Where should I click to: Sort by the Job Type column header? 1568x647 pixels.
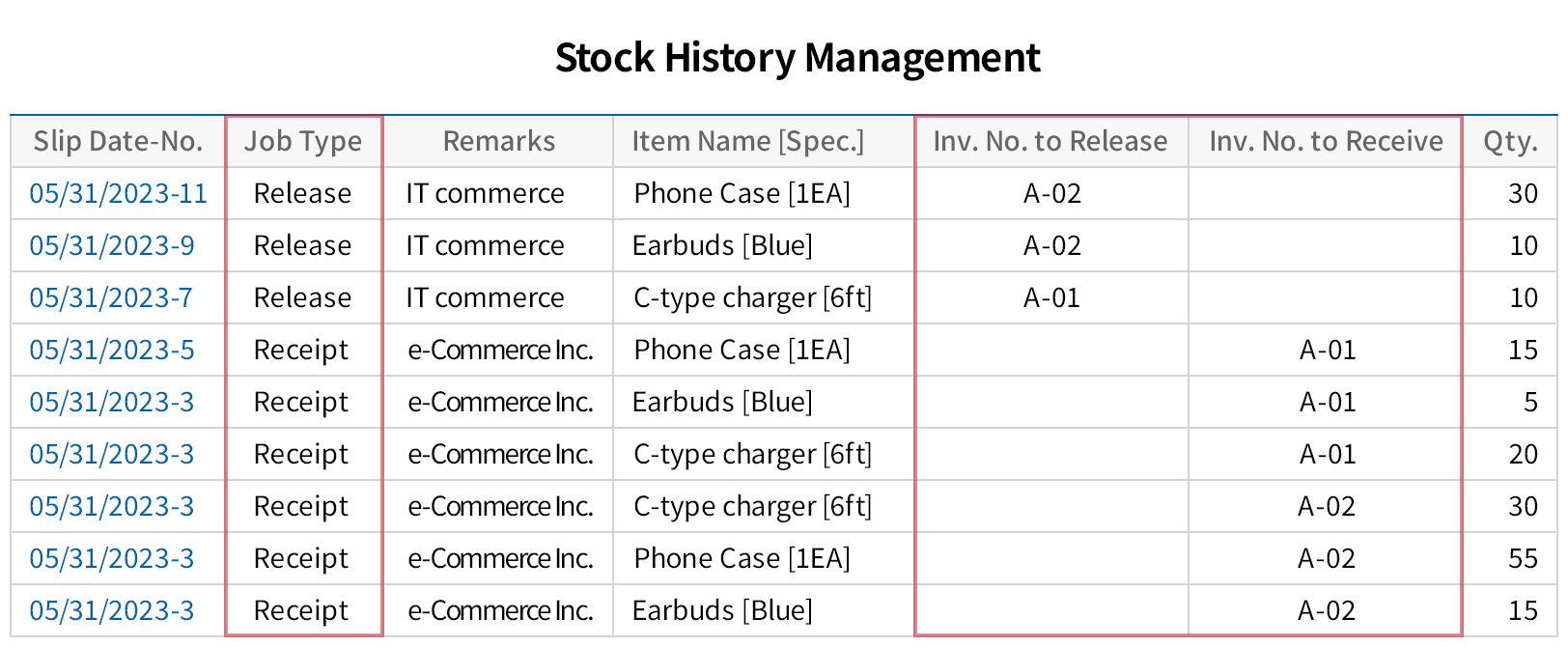[303, 141]
